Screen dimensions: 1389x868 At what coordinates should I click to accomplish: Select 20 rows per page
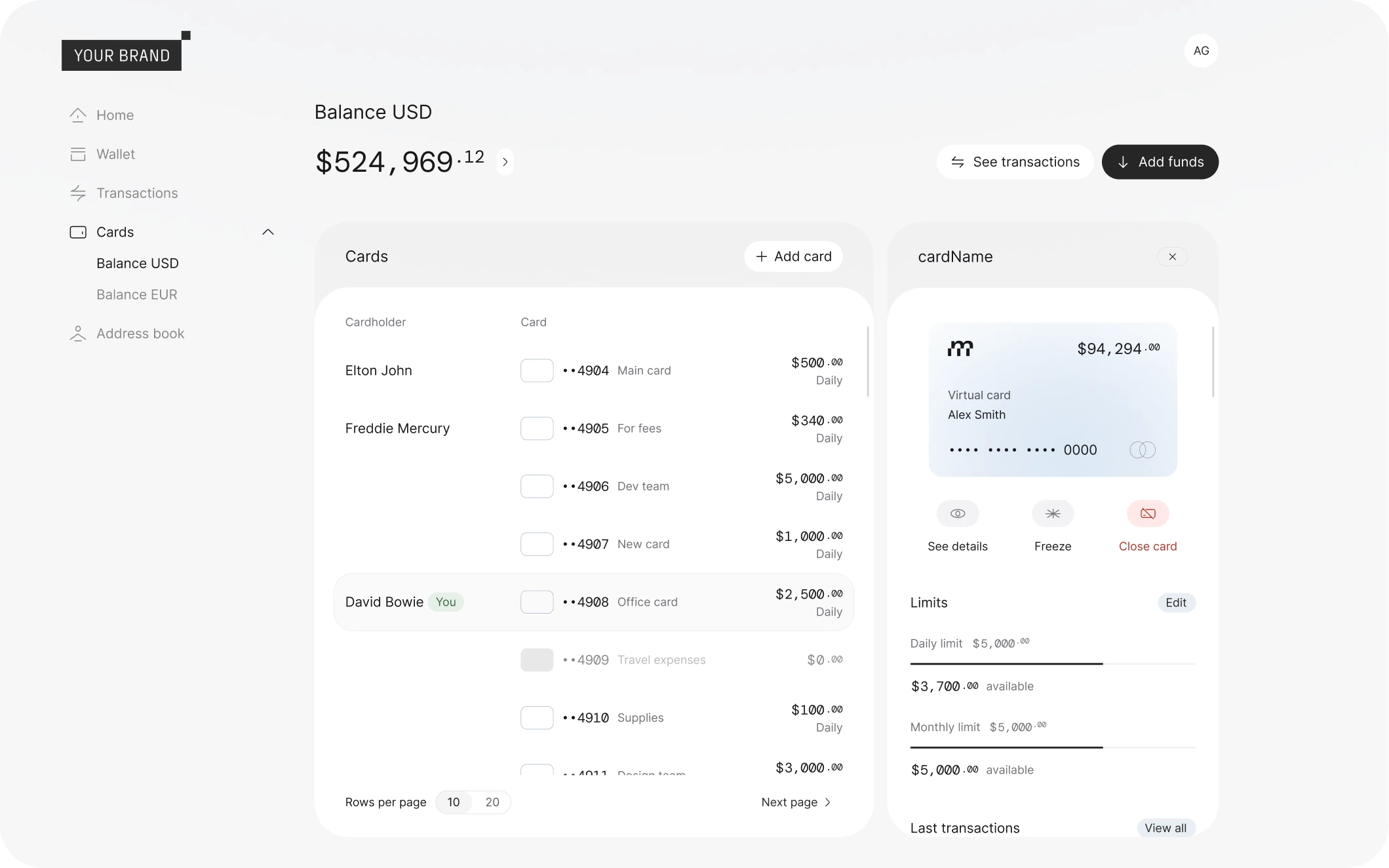pos(492,802)
